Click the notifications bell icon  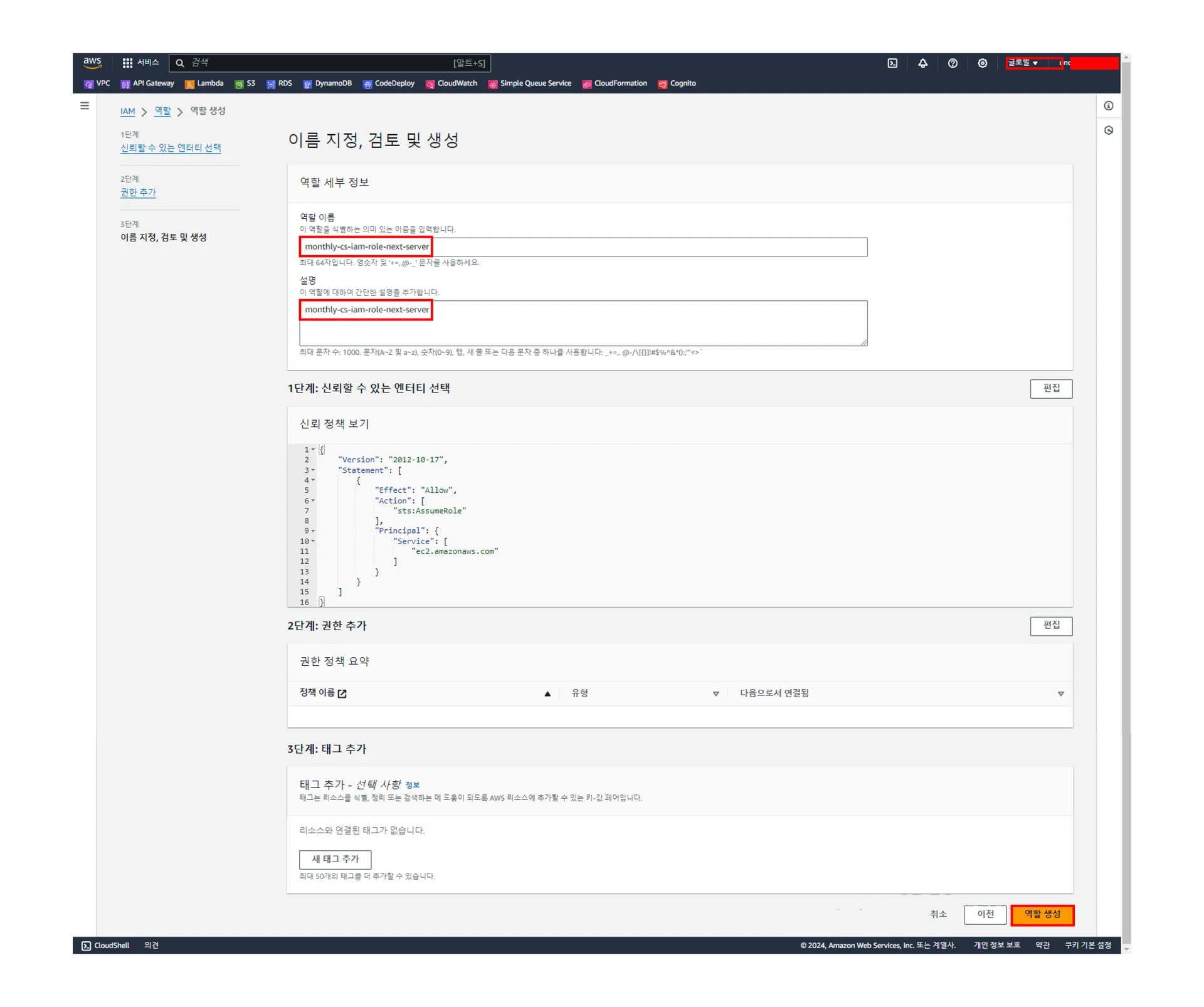(x=922, y=63)
